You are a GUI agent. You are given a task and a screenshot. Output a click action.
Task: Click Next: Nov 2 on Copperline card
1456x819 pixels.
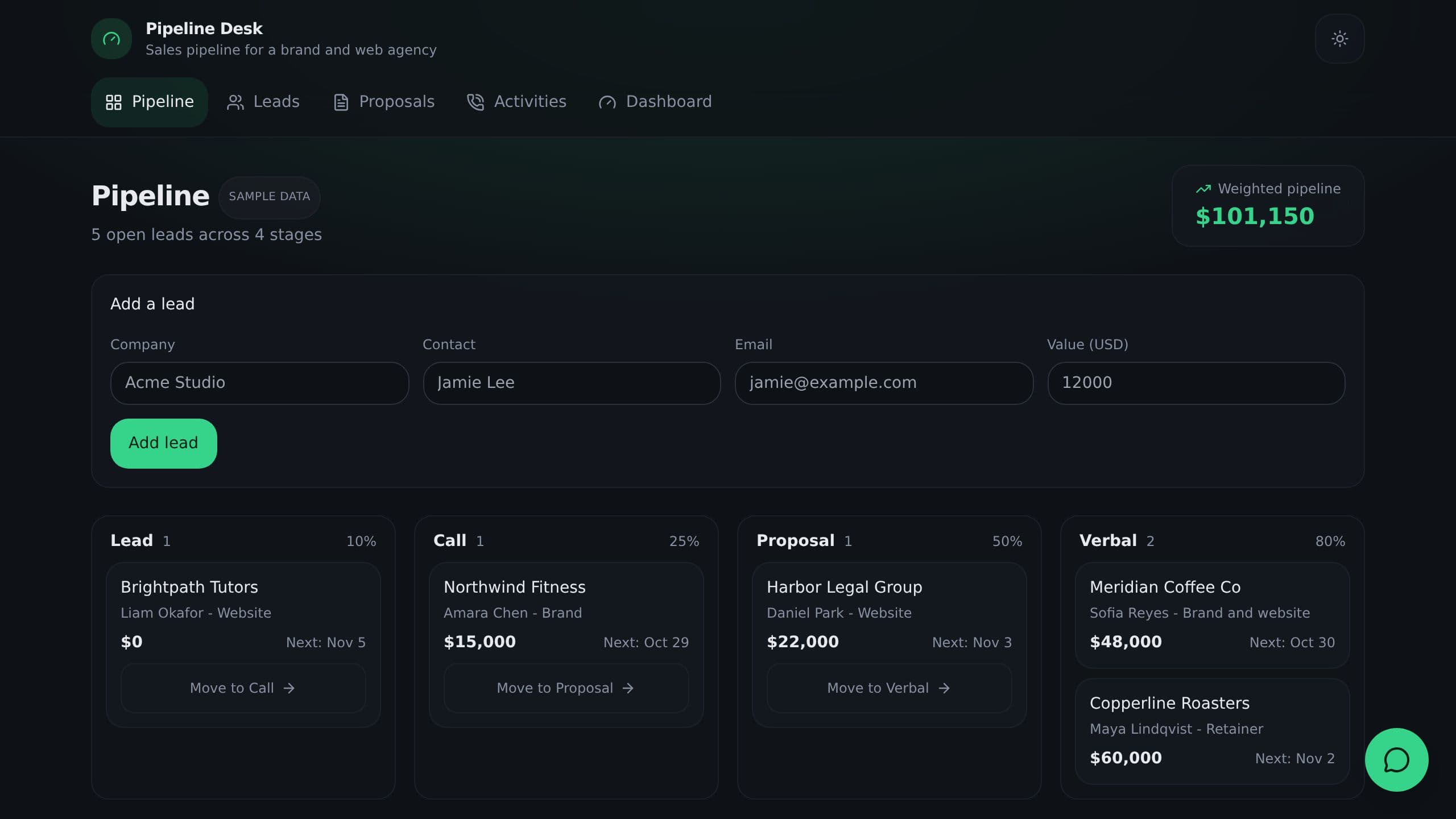1294,759
